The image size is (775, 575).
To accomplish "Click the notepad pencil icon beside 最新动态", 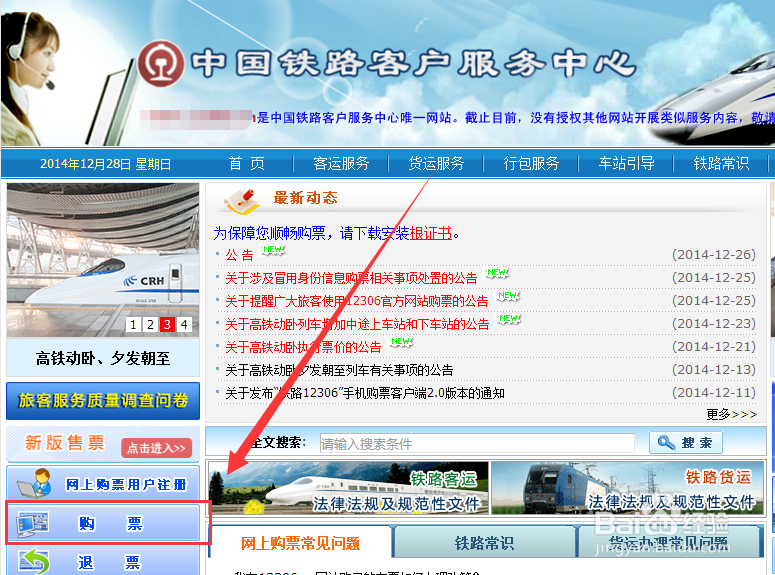I will [242, 200].
